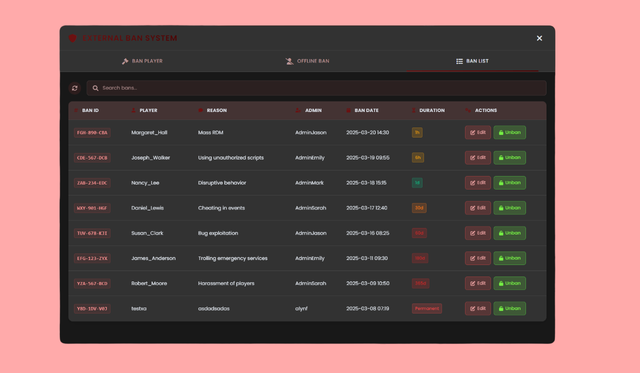Click the ban ID badge in Robert_Moore's row
The width and height of the screenshot is (640, 373).
pyautogui.click(x=92, y=284)
